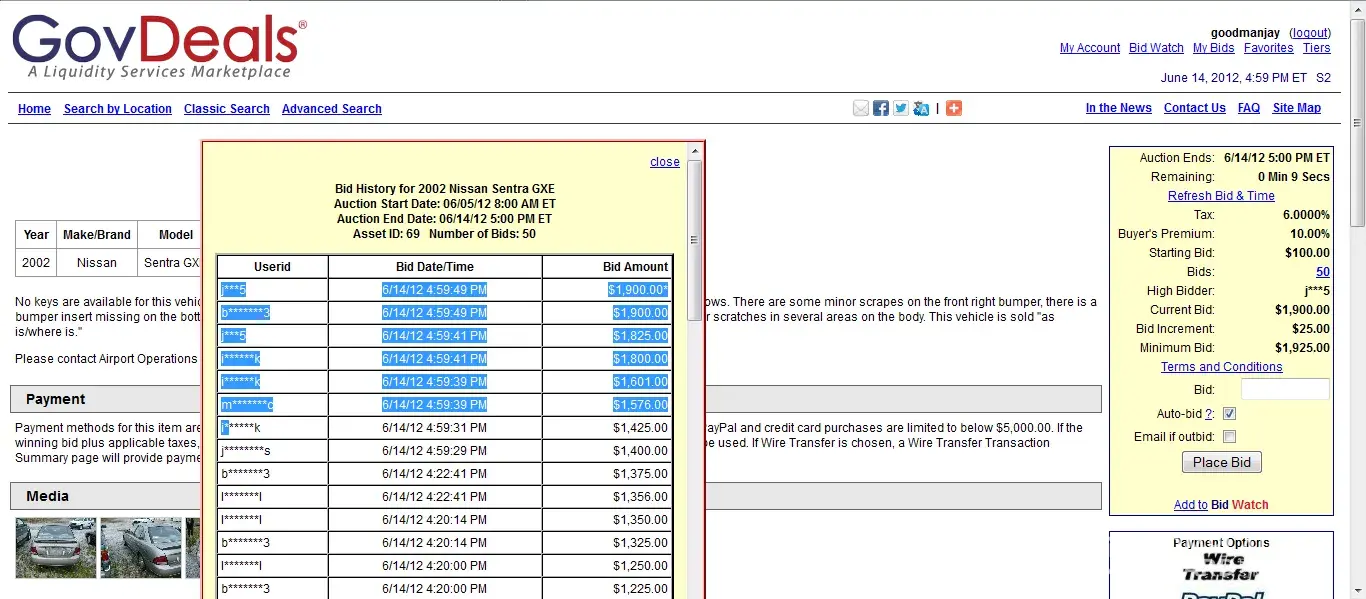
Task: Open first car photo thumbnail in Media
Action: pyautogui.click(x=56, y=548)
